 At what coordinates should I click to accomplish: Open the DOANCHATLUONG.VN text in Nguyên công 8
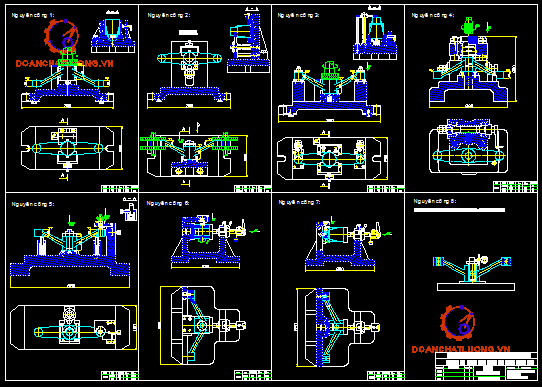461,349
